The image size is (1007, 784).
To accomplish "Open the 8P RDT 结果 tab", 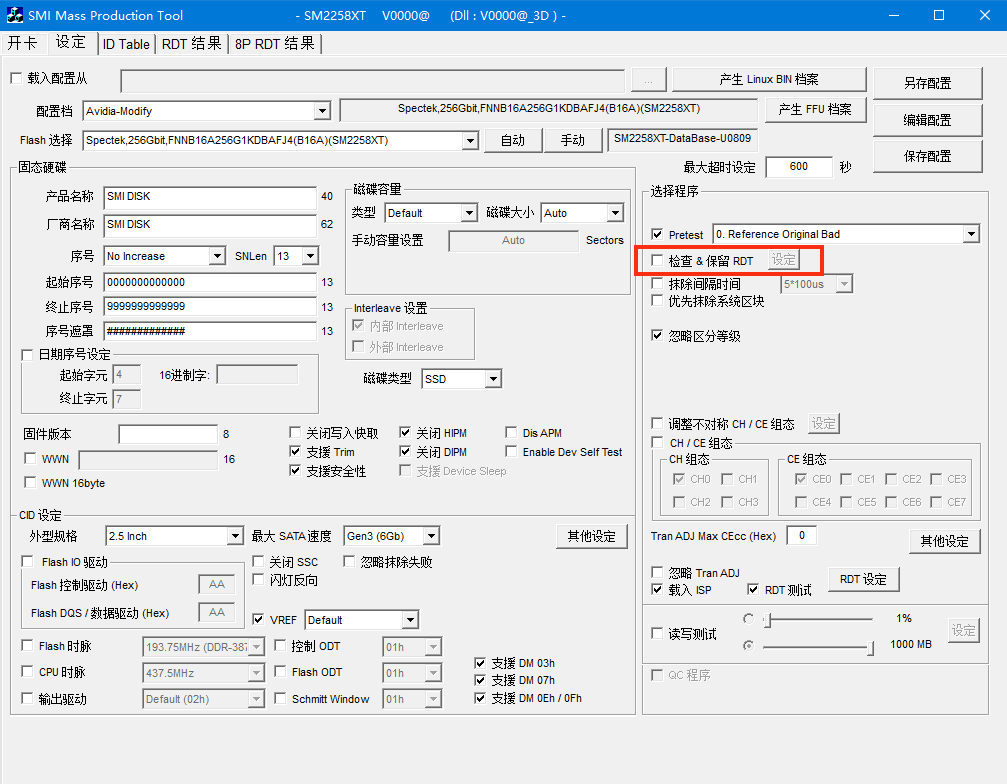I will [275, 44].
